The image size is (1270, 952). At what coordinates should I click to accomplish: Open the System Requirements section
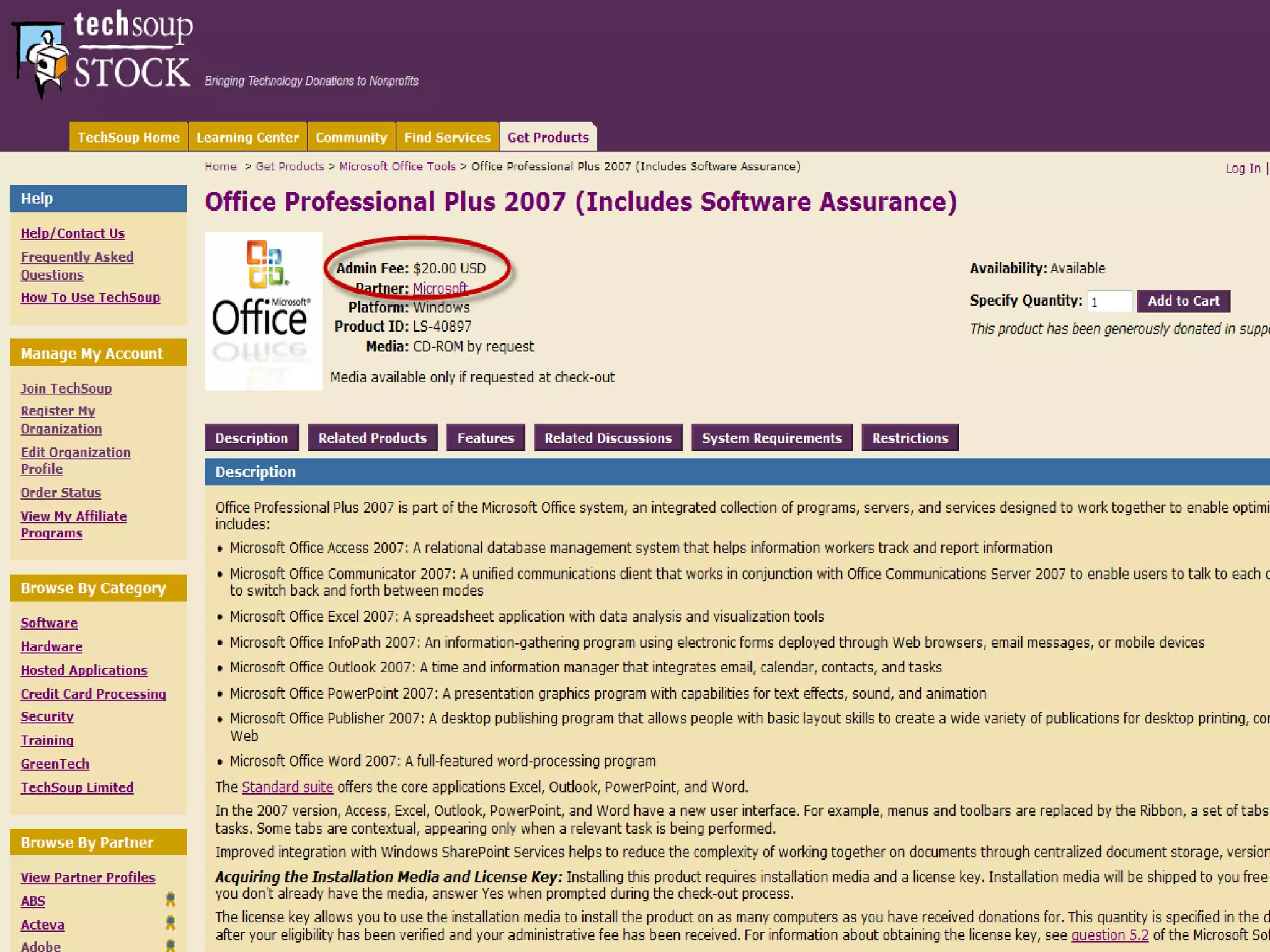click(x=771, y=438)
